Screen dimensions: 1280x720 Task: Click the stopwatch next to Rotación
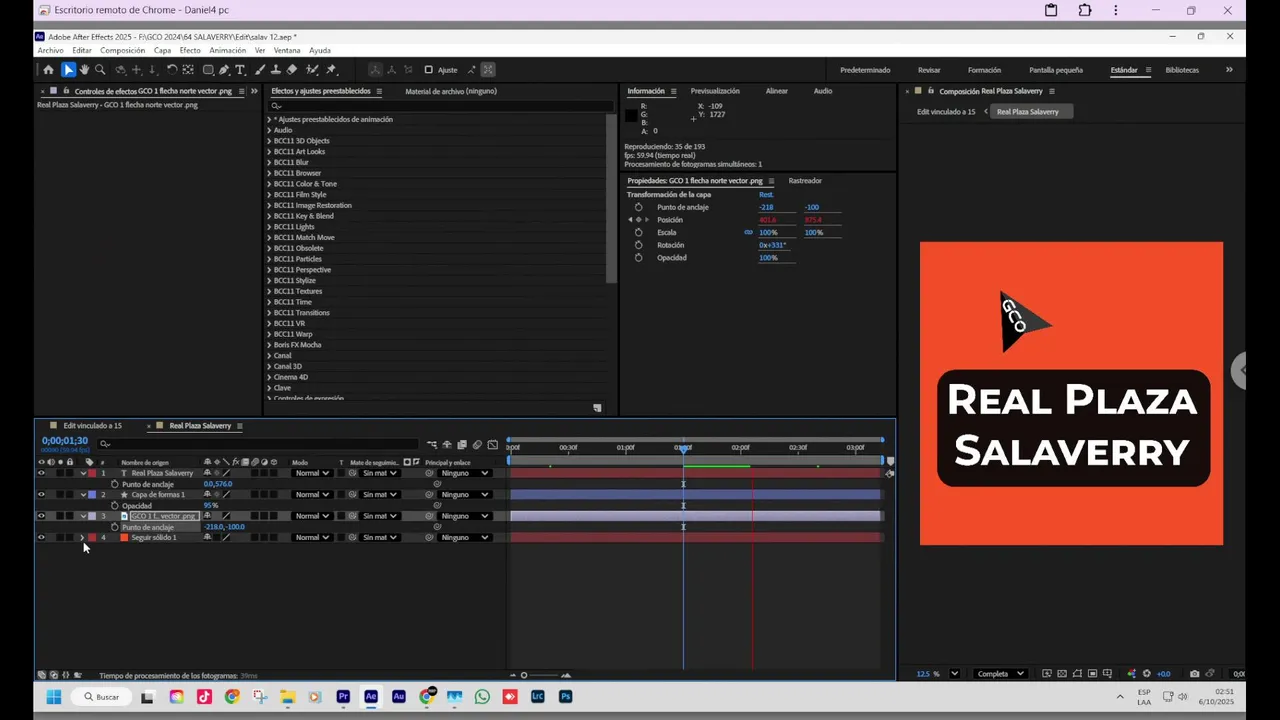pos(639,245)
